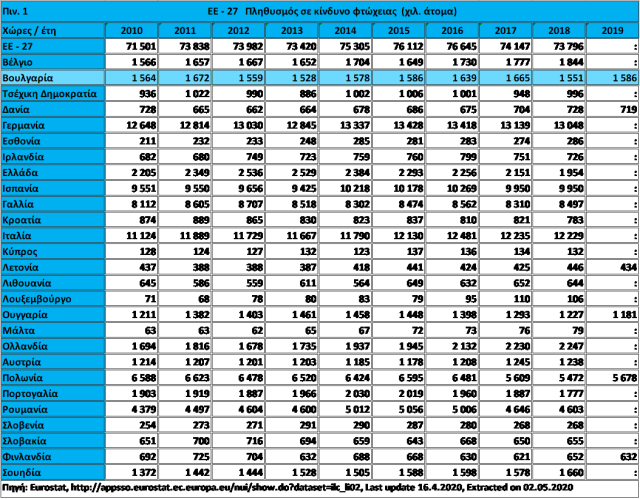The image size is (640, 499).
Task: Select the Ελλάδα row label
Action: point(50,172)
